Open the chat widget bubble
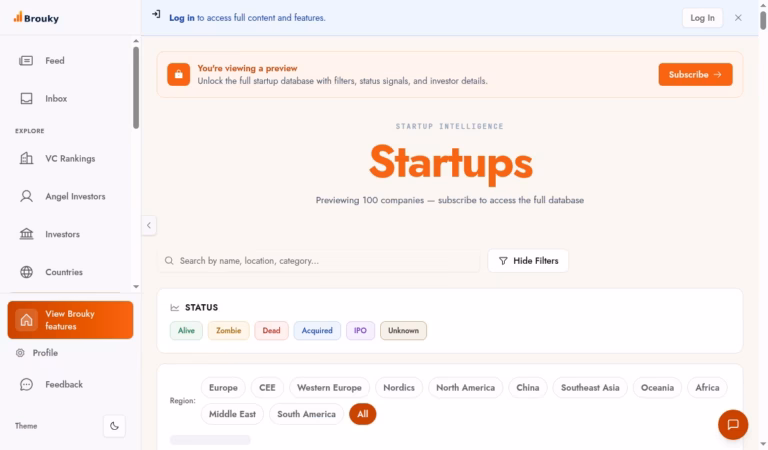Screen dimensions: 768x450 click(x=733, y=425)
